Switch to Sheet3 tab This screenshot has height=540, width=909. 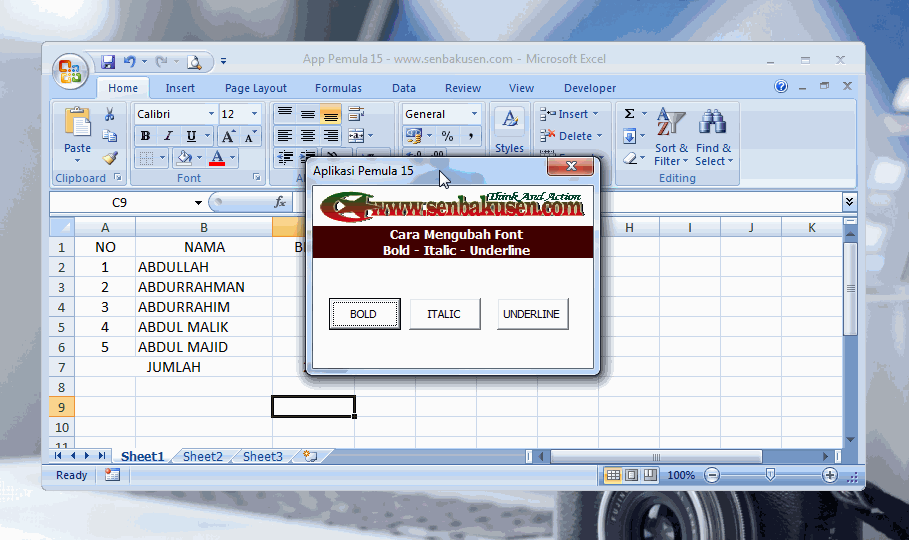tap(263, 456)
